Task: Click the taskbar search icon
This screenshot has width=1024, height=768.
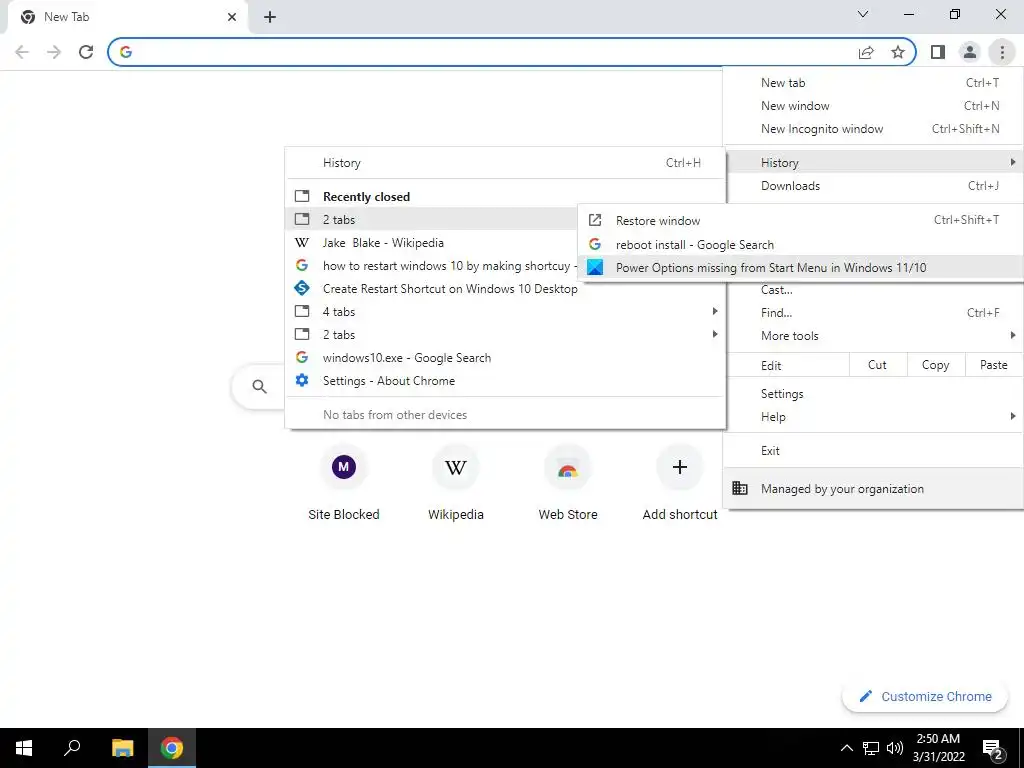Action: tap(72, 748)
